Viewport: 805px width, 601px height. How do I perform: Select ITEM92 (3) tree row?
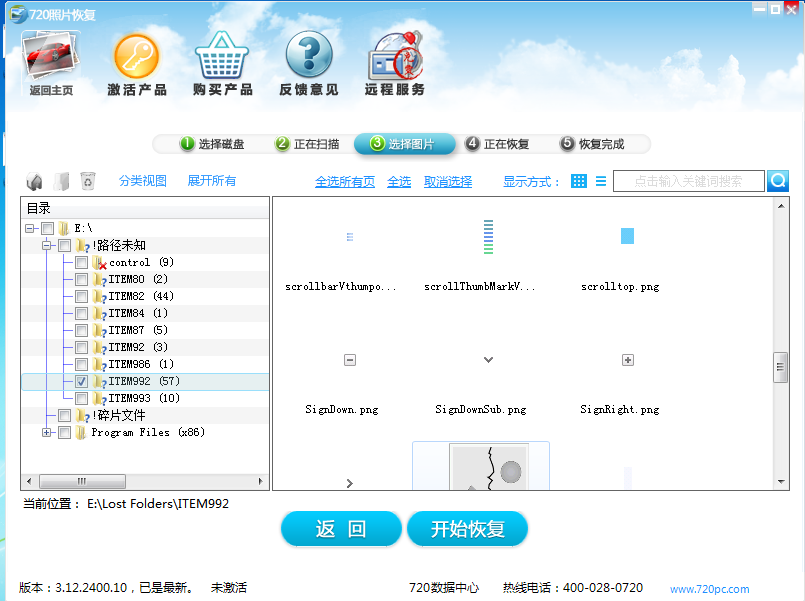point(145,347)
